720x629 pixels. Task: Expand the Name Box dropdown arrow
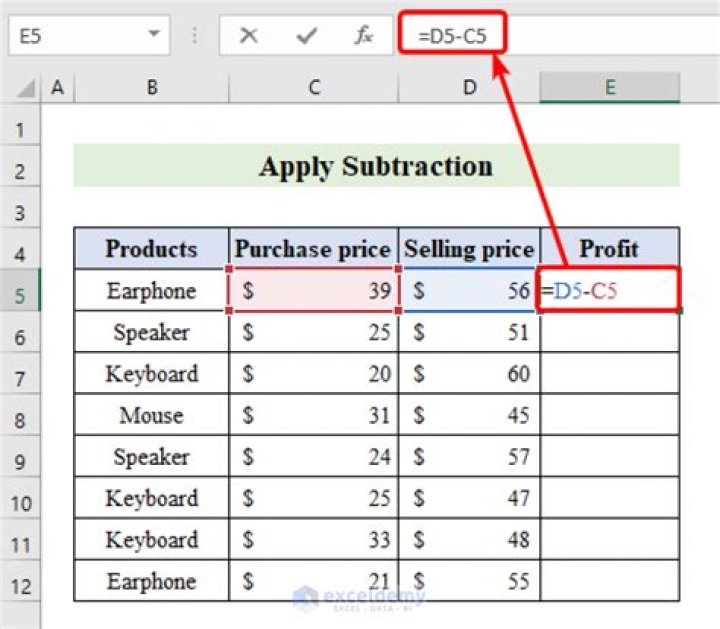point(154,35)
